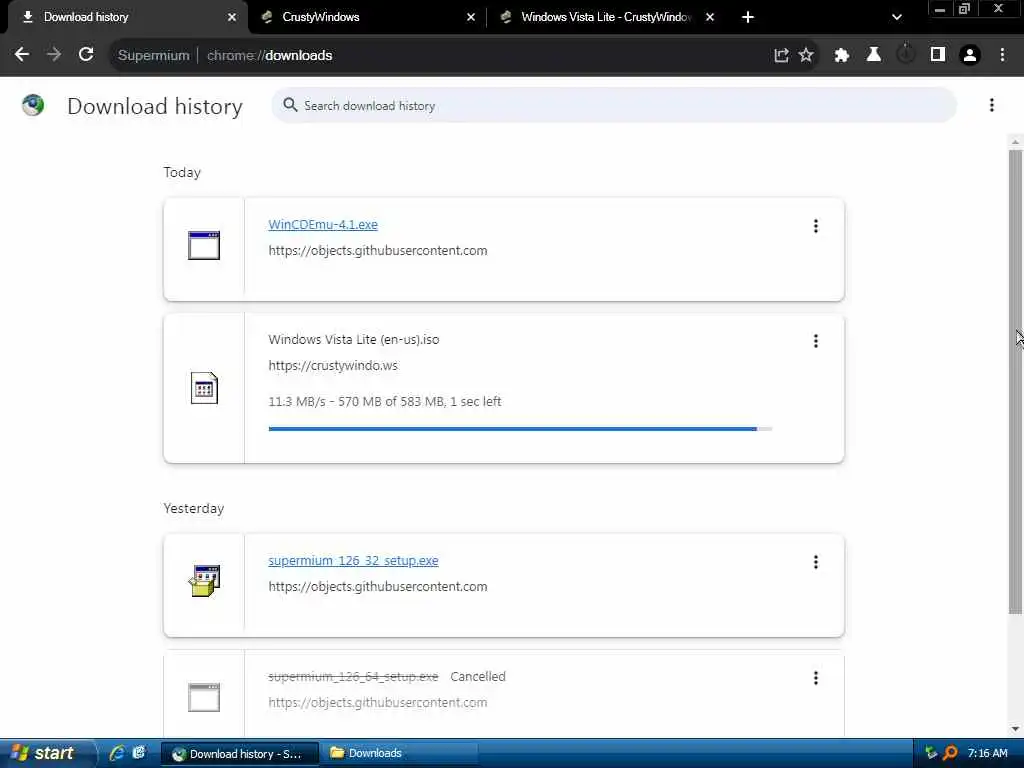The image size is (1024, 768).
Task: Click the Vista Lite download progress bar
Action: [x=520, y=429]
